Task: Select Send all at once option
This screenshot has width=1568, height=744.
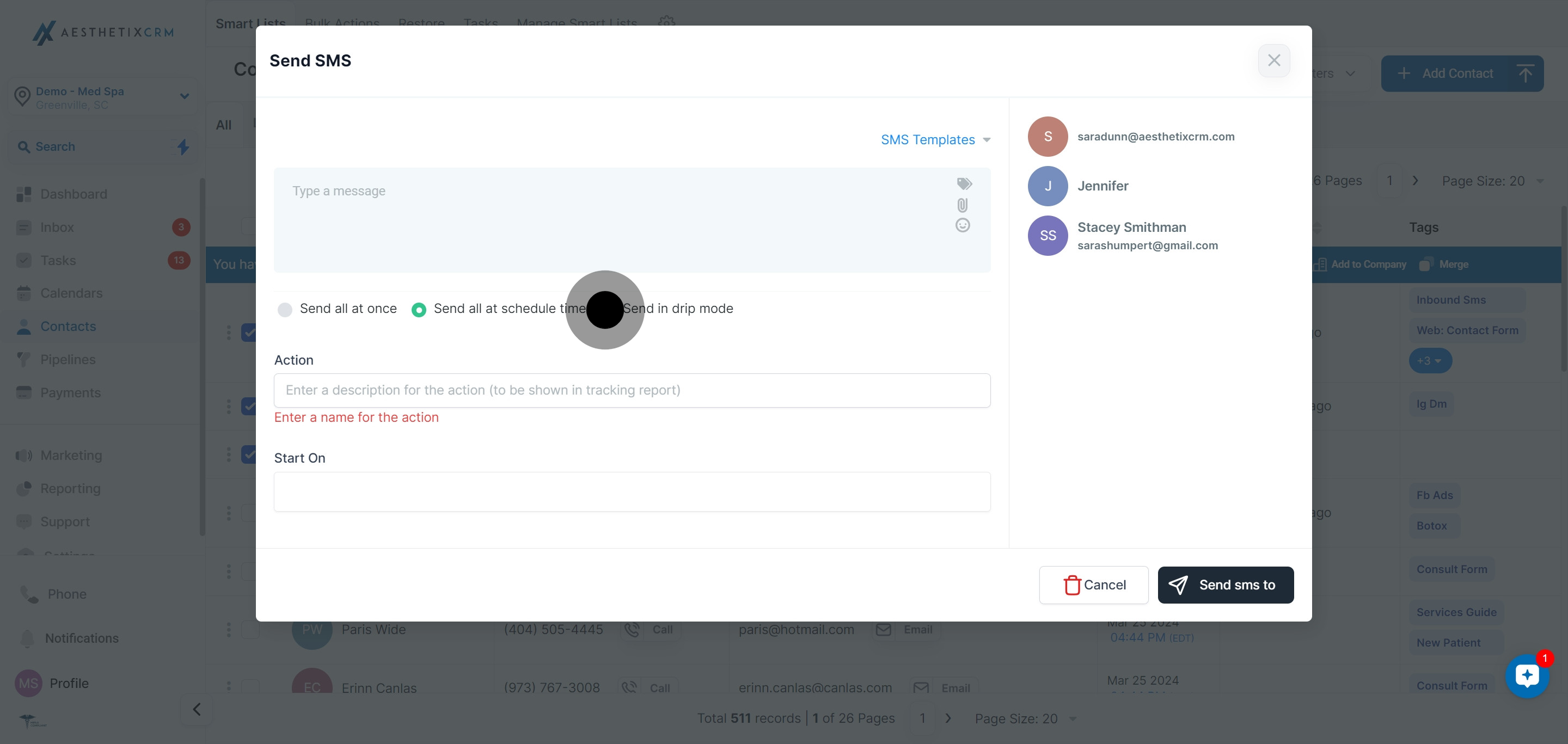Action: point(285,310)
